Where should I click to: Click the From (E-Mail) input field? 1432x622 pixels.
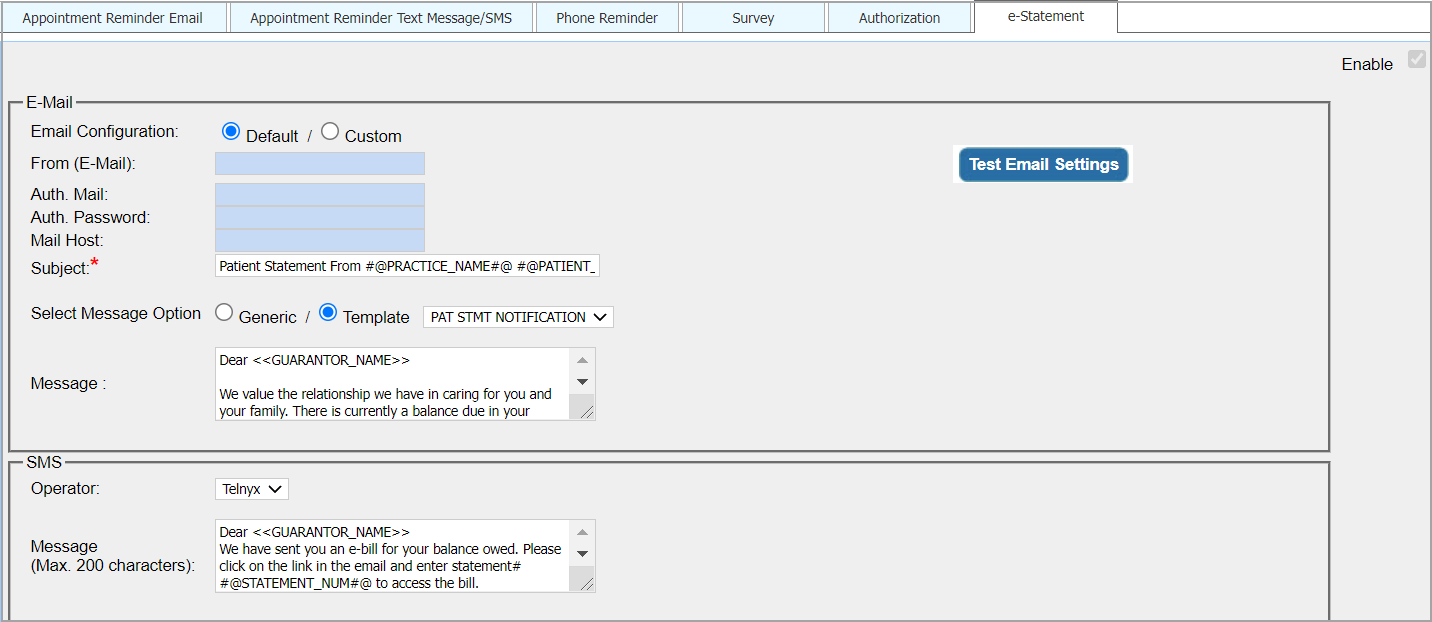(319, 163)
